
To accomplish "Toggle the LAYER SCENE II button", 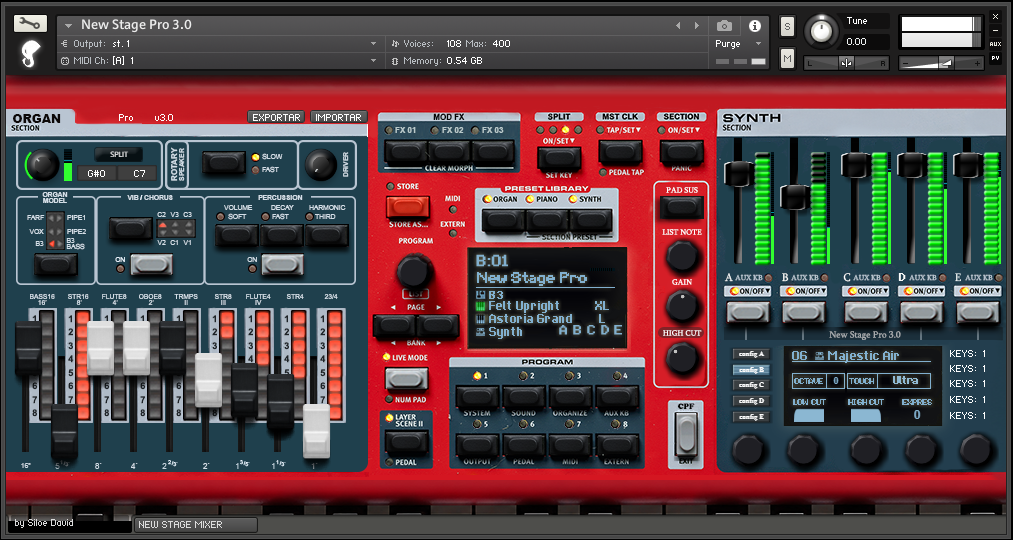I will click(x=406, y=443).
